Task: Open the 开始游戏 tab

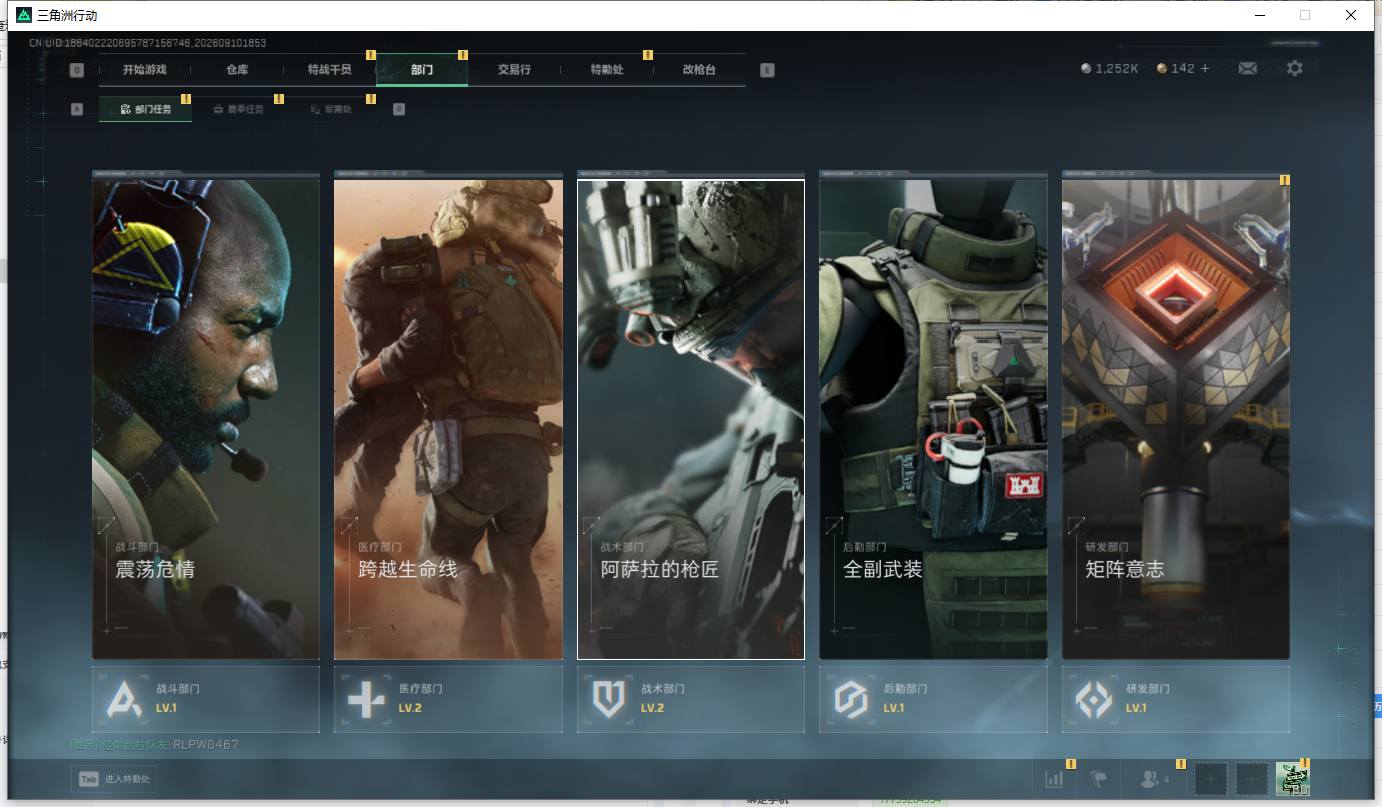Action: point(145,70)
